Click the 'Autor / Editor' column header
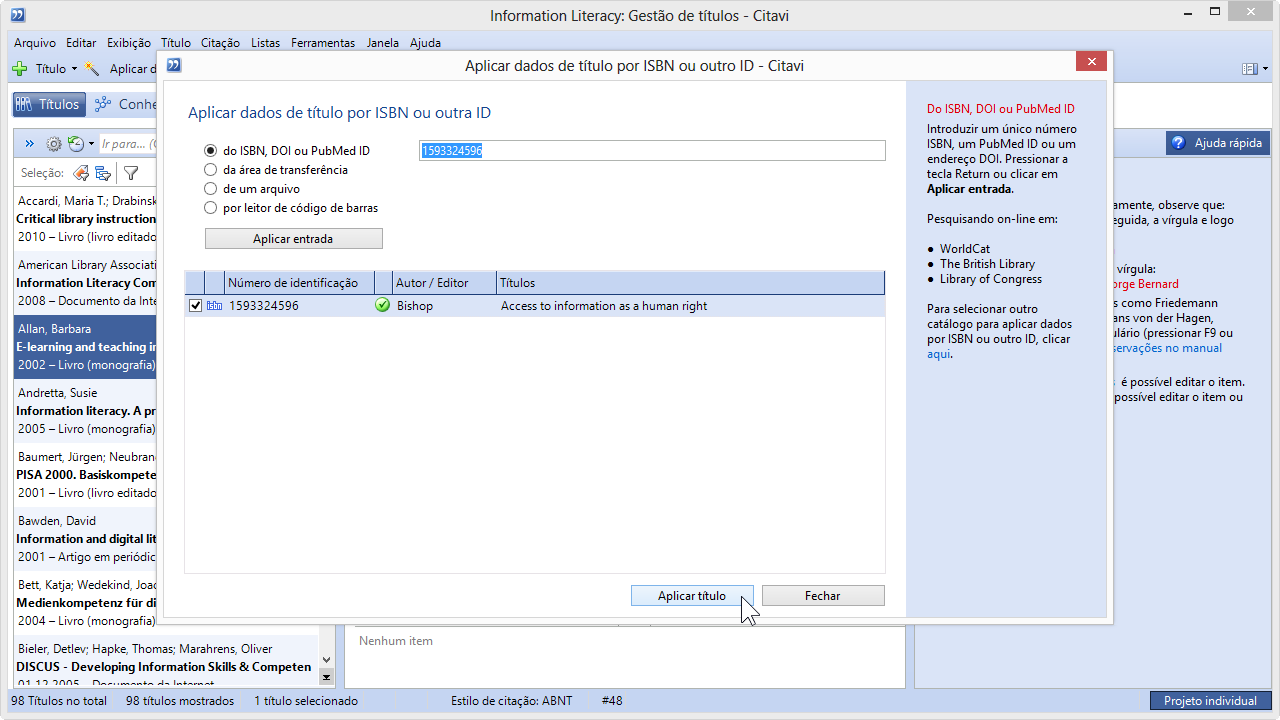The height and width of the screenshot is (720, 1280). (x=442, y=283)
